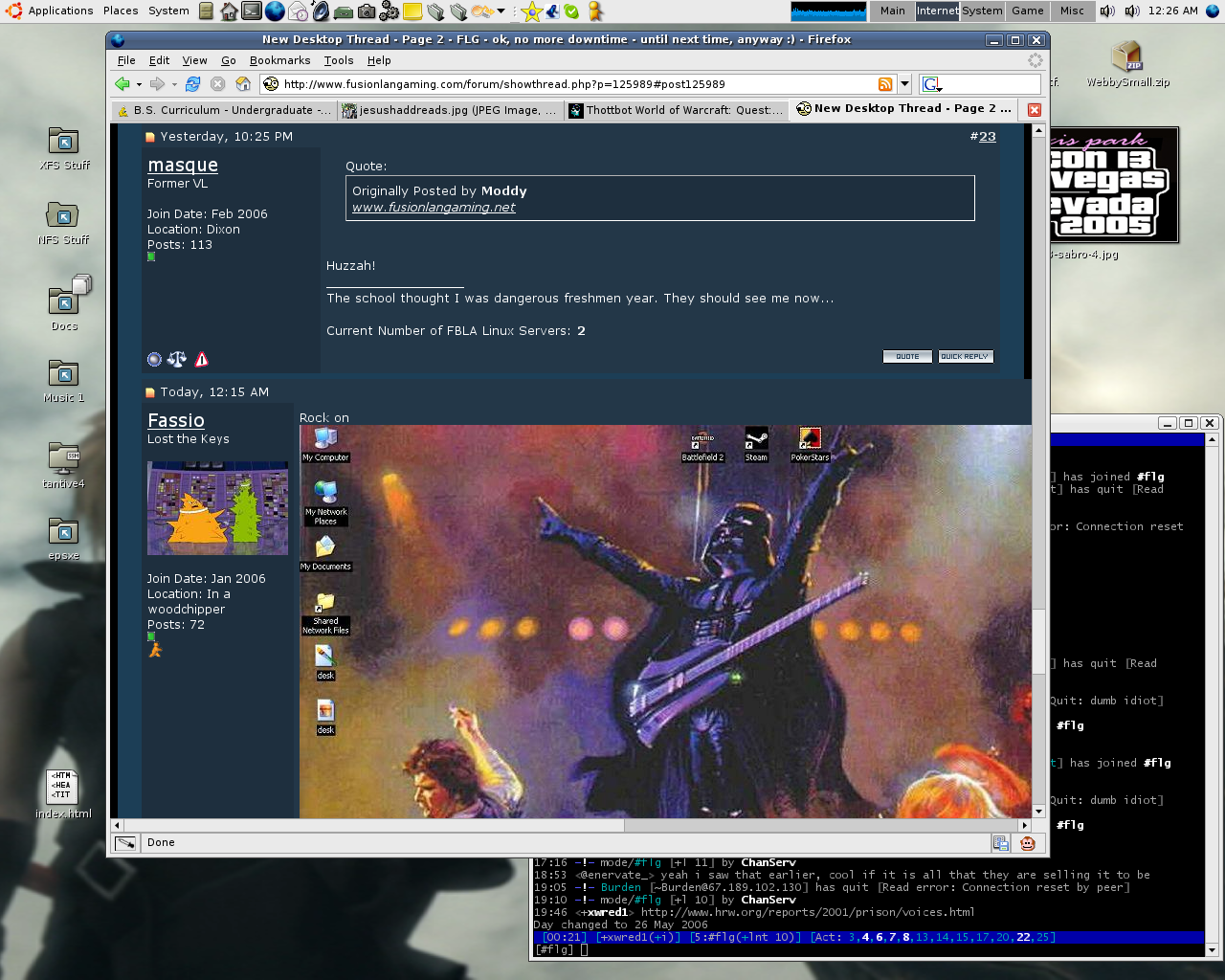Reload the page in Firefox
The image size is (1225, 980).
(192, 84)
